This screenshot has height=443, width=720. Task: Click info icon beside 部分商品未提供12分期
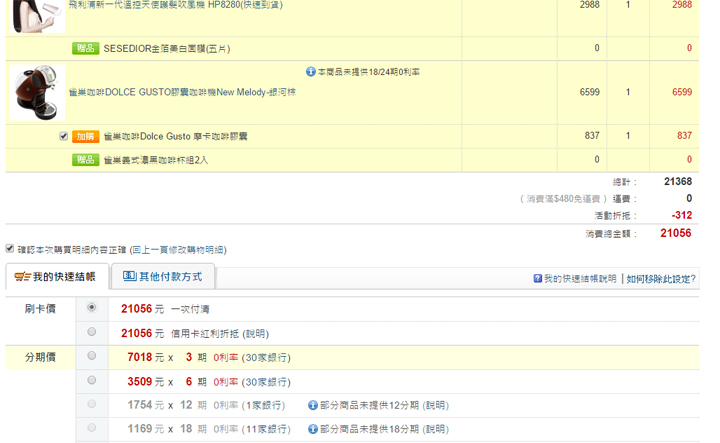[313, 405]
